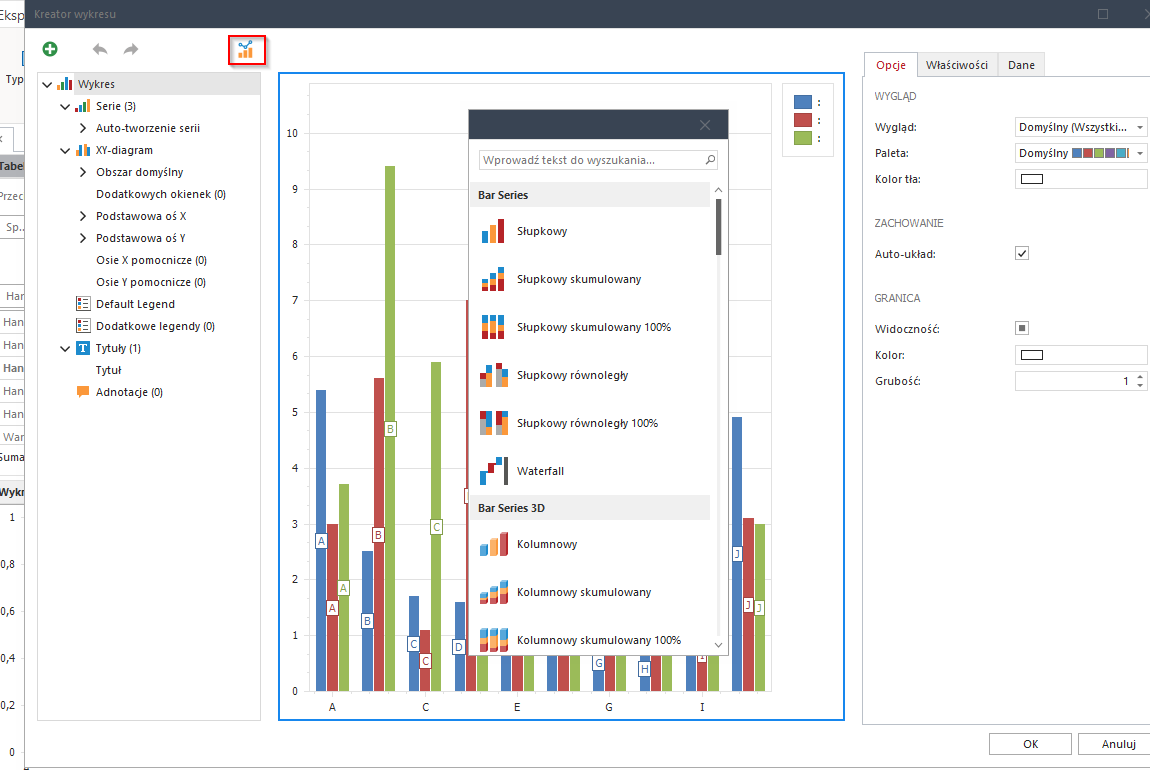The width and height of the screenshot is (1150, 770).
Task: Click the green add element icon
Action: 50,49
